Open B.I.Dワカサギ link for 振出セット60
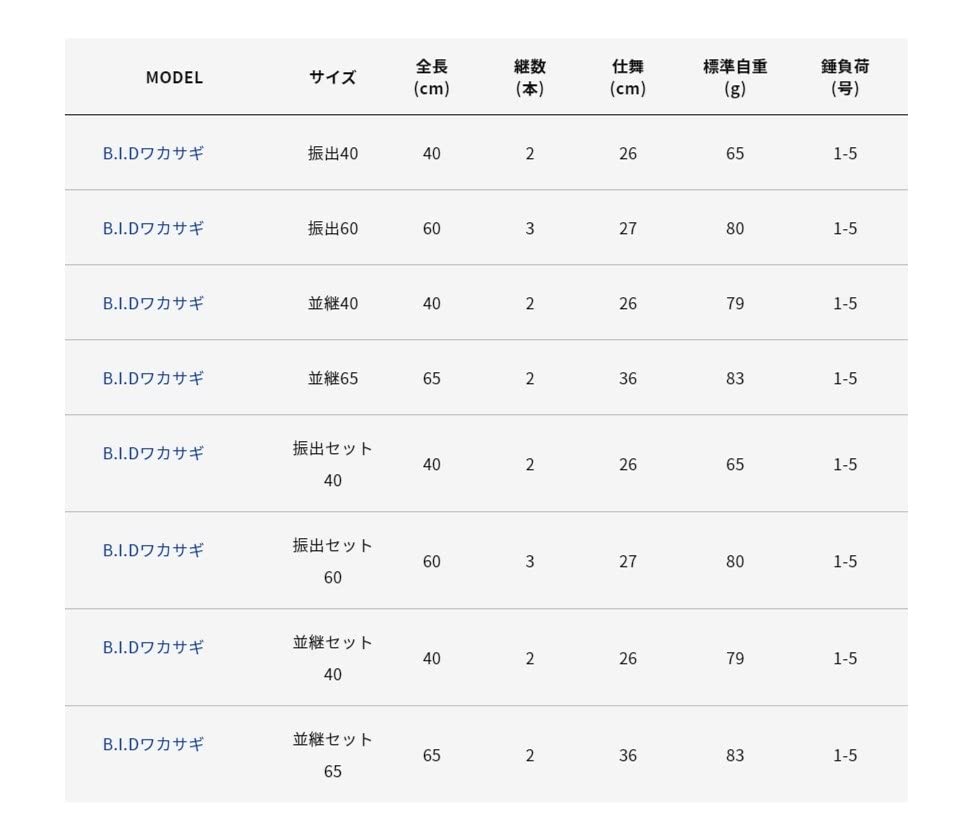 coord(153,550)
